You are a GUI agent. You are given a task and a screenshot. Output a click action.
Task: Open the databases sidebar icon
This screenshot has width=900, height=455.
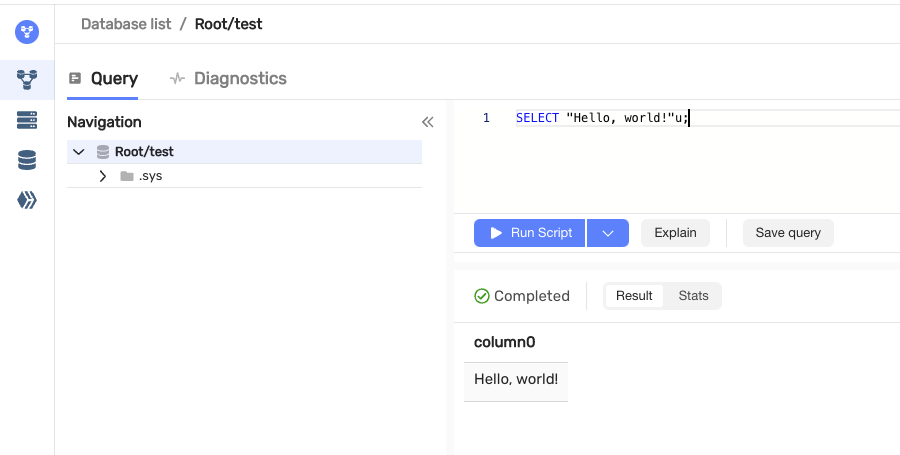27,79
